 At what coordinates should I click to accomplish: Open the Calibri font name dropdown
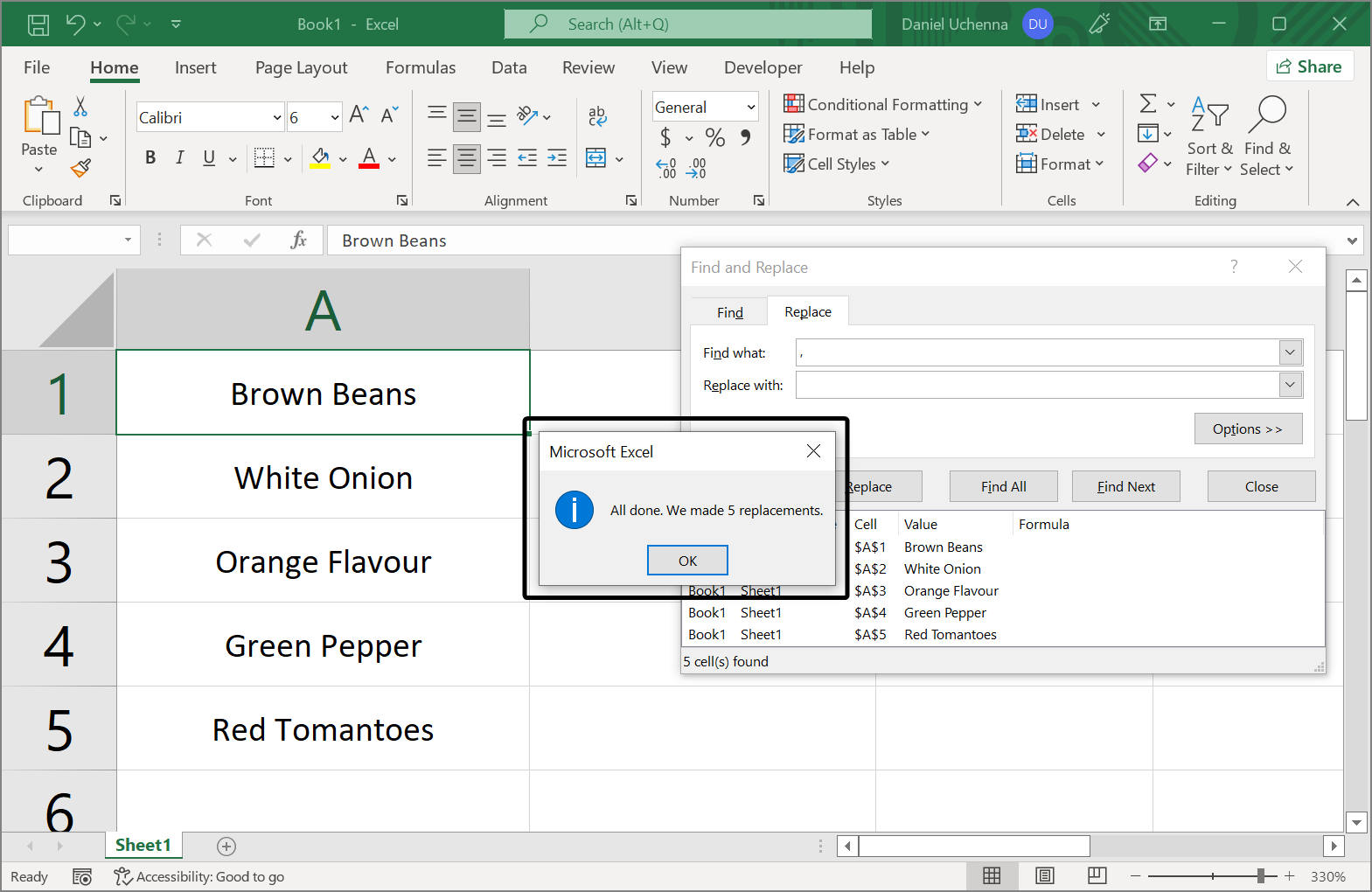[x=277, y=117]
